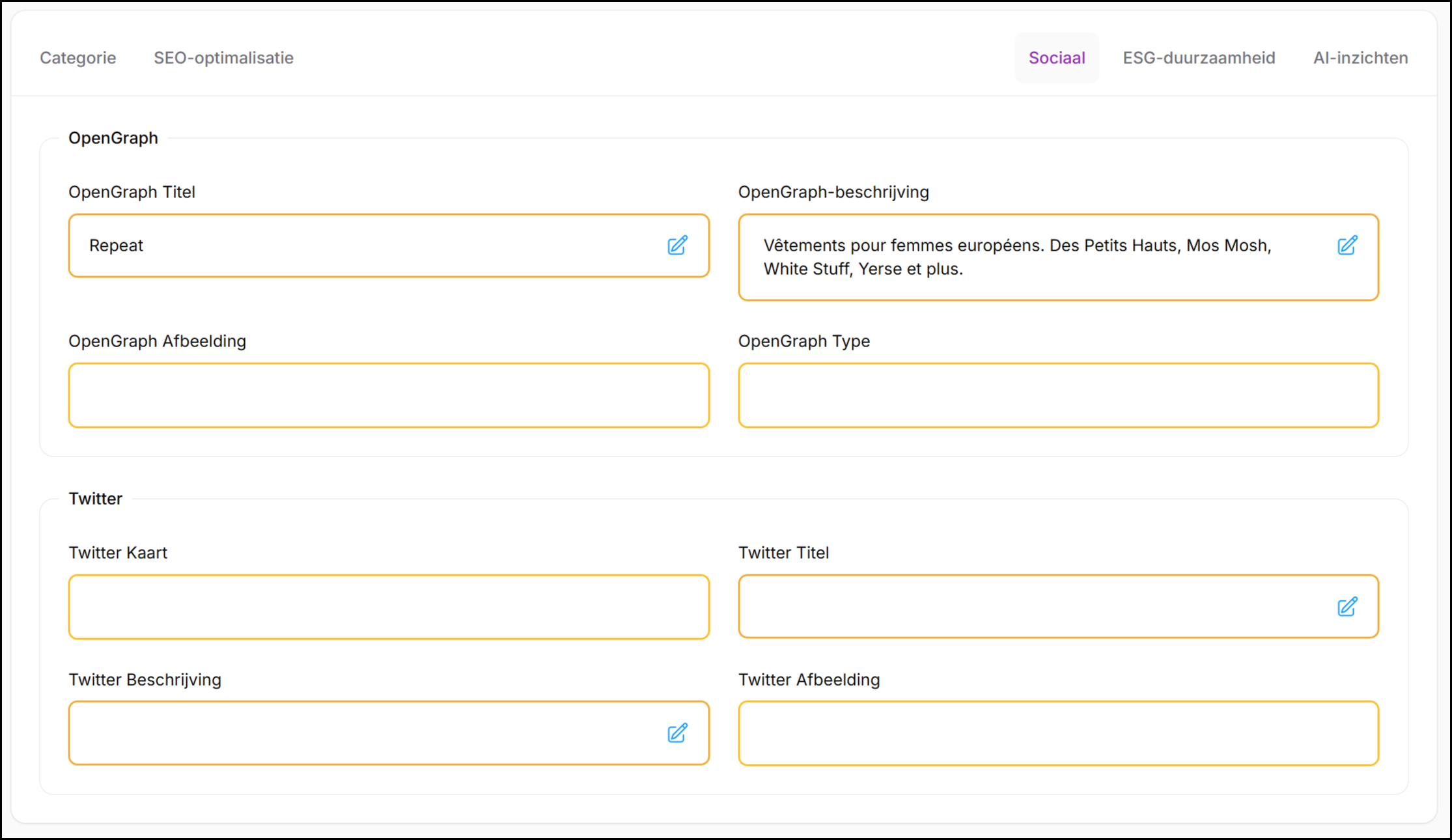Click the Twitter section heading
Image resolution: width=1452 pixels, height=840 pixels.
click(x=96, y=499)
